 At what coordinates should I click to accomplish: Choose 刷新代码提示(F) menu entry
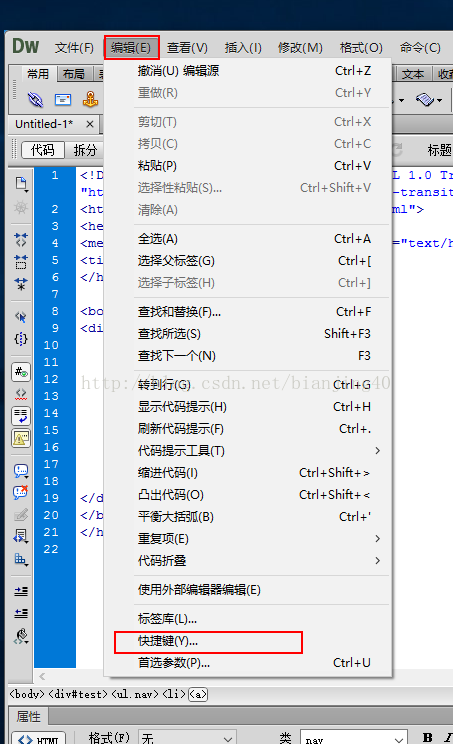point(248,428)
